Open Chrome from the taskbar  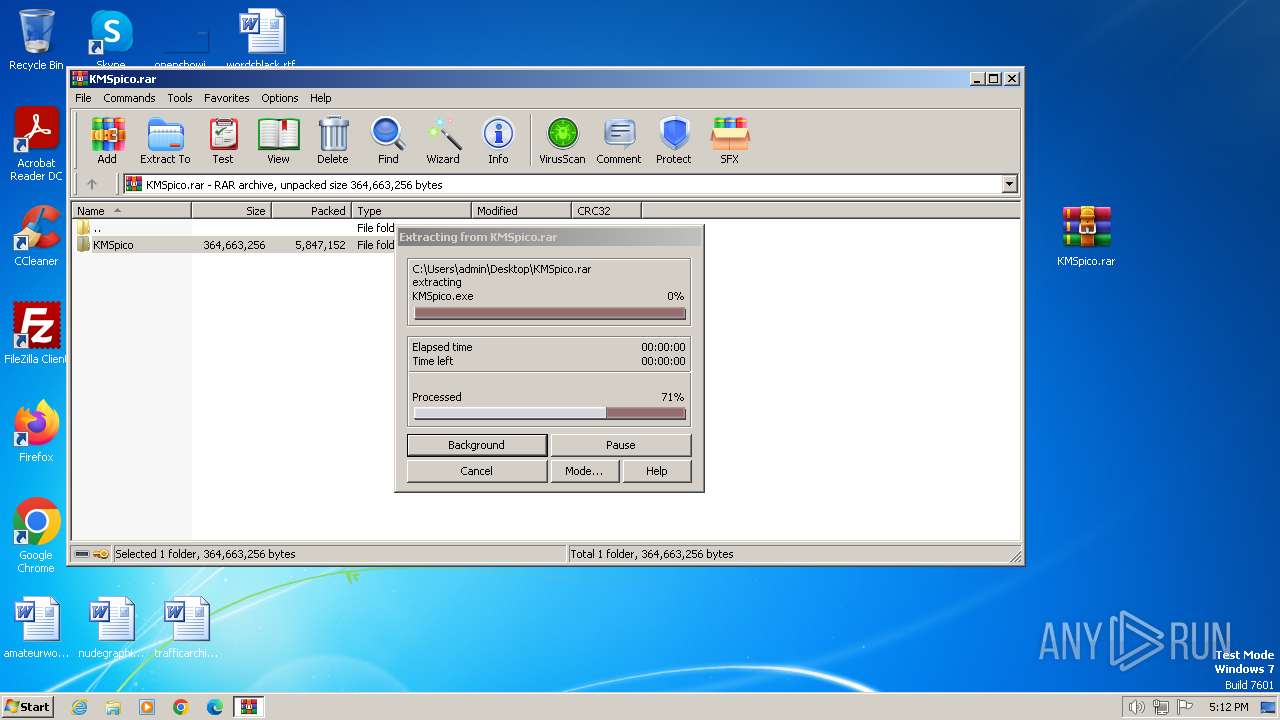tap(181, 707)
